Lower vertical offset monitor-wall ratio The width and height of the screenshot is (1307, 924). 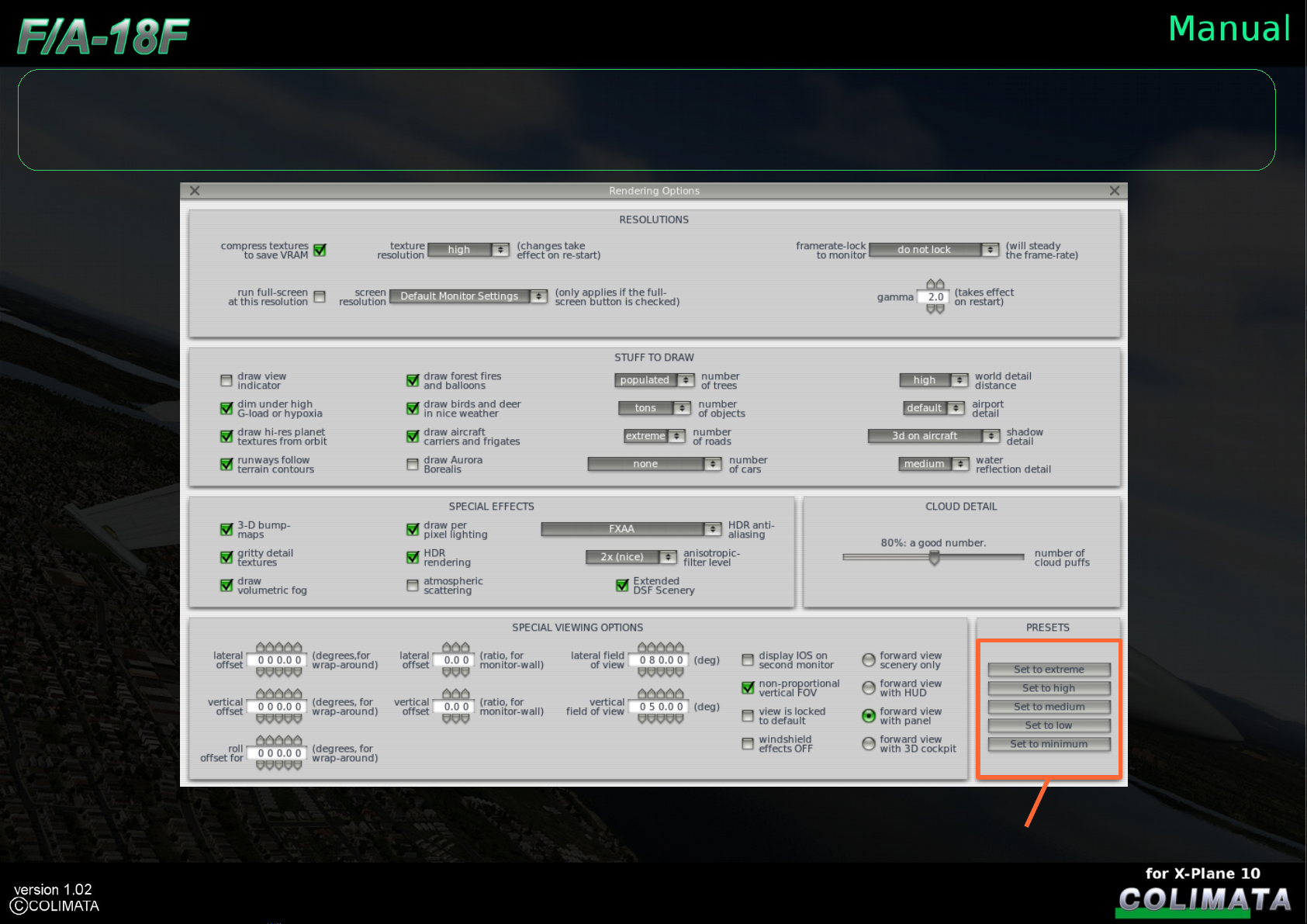(456, 719)
